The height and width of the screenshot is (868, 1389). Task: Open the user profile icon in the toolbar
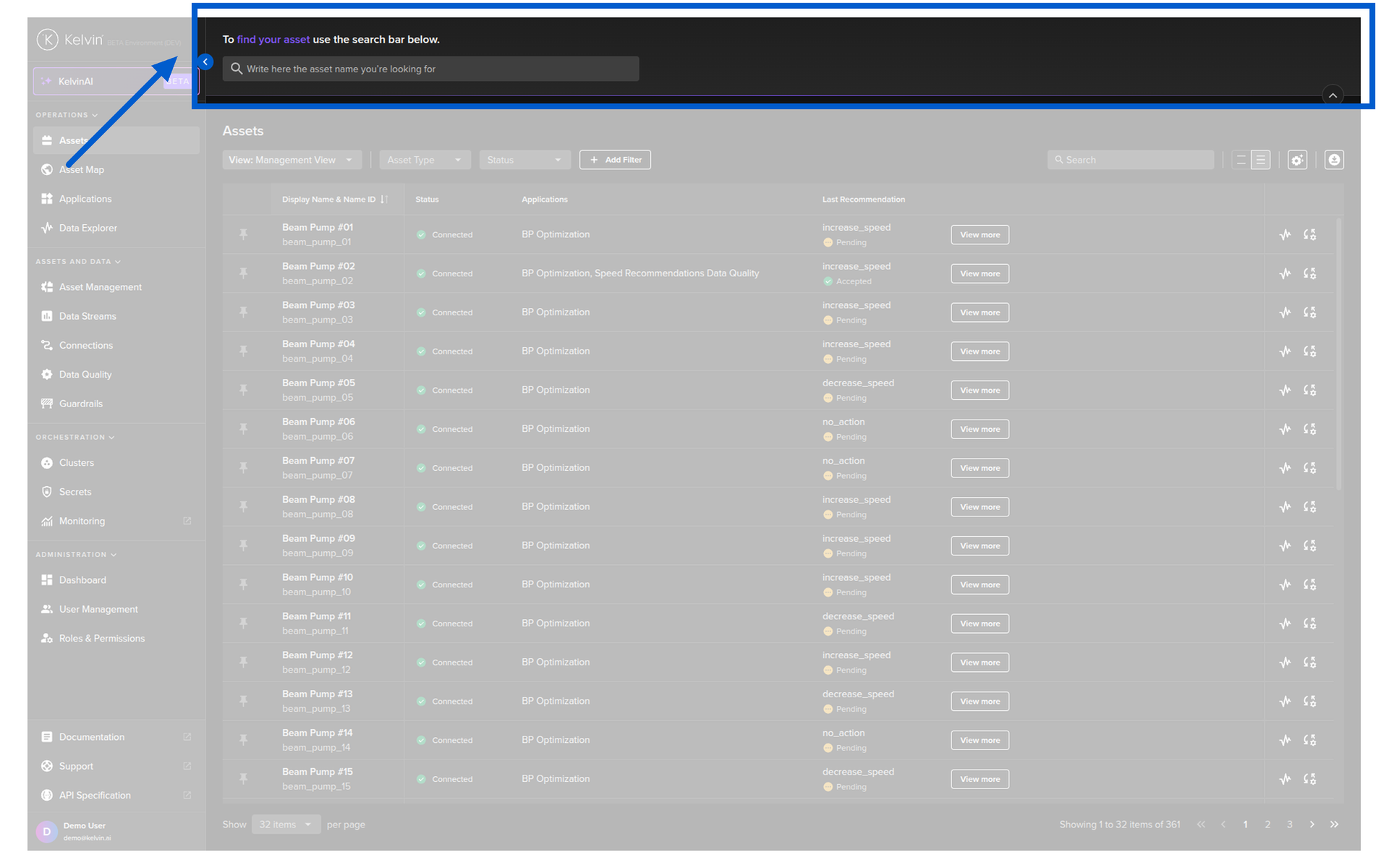1334,160
